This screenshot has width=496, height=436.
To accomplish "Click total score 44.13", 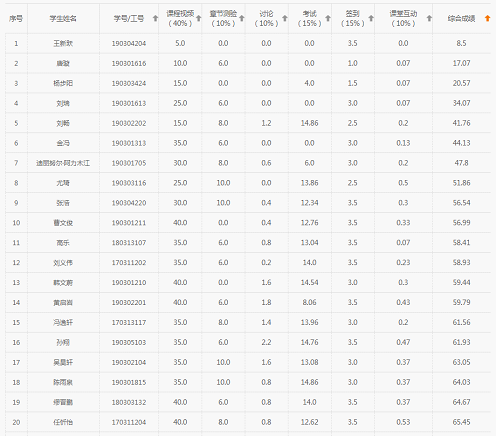I will pos(461,143).
